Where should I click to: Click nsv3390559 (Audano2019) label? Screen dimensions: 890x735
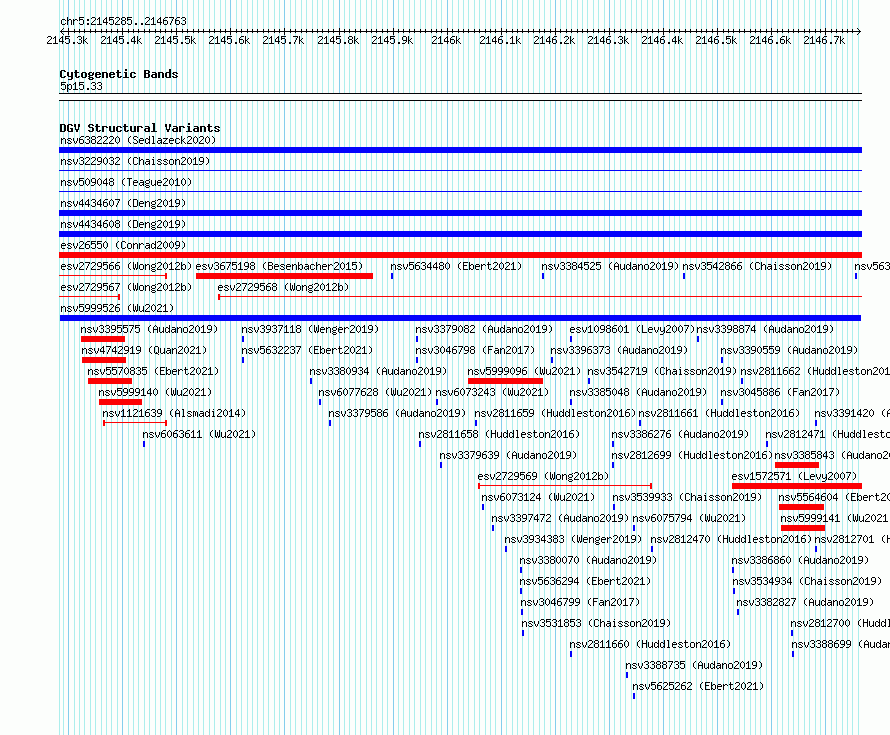click(x=790, y=350)
